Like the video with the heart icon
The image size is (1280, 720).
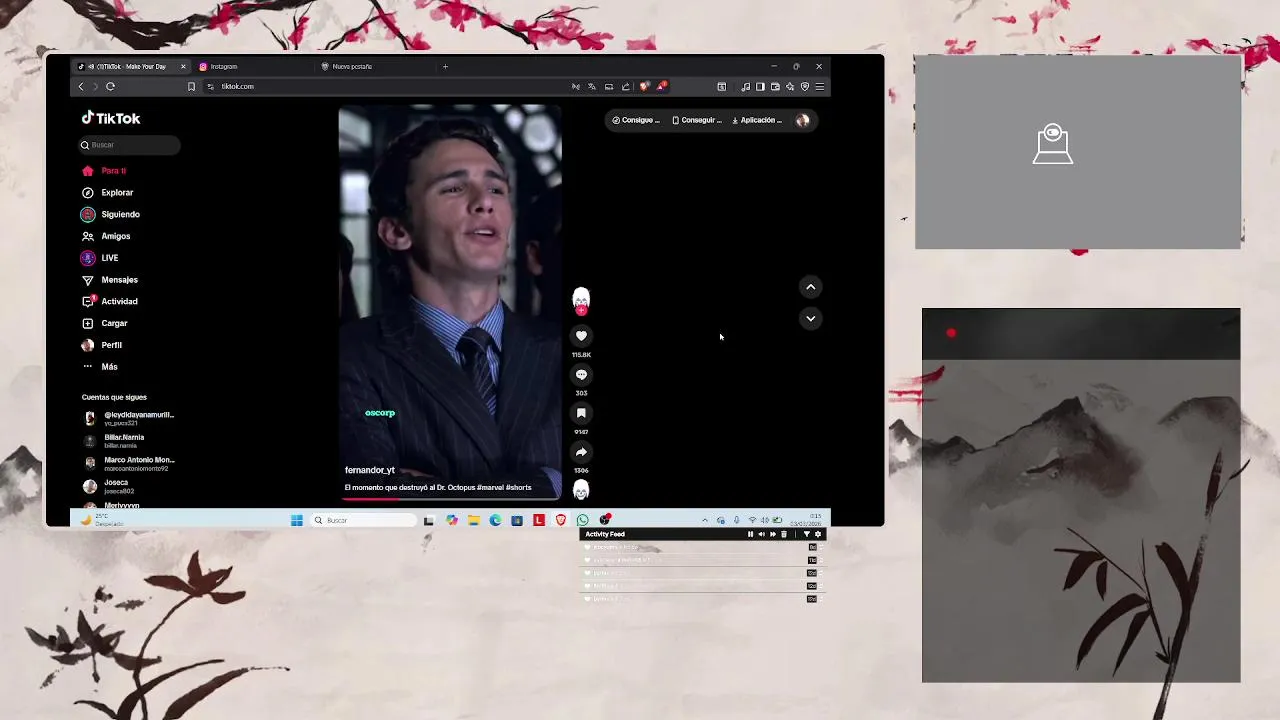coord(581,336)
